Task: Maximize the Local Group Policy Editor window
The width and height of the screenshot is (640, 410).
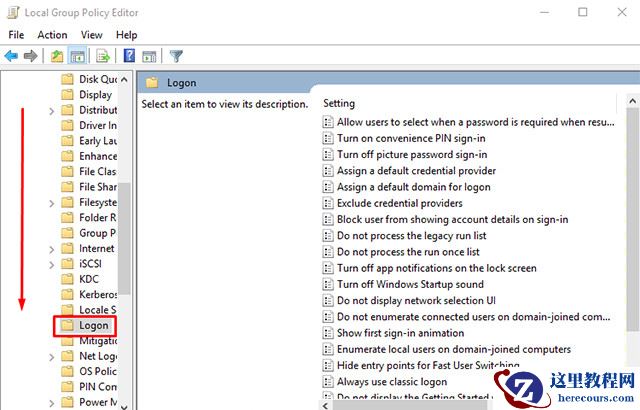Action: [583, 12]
